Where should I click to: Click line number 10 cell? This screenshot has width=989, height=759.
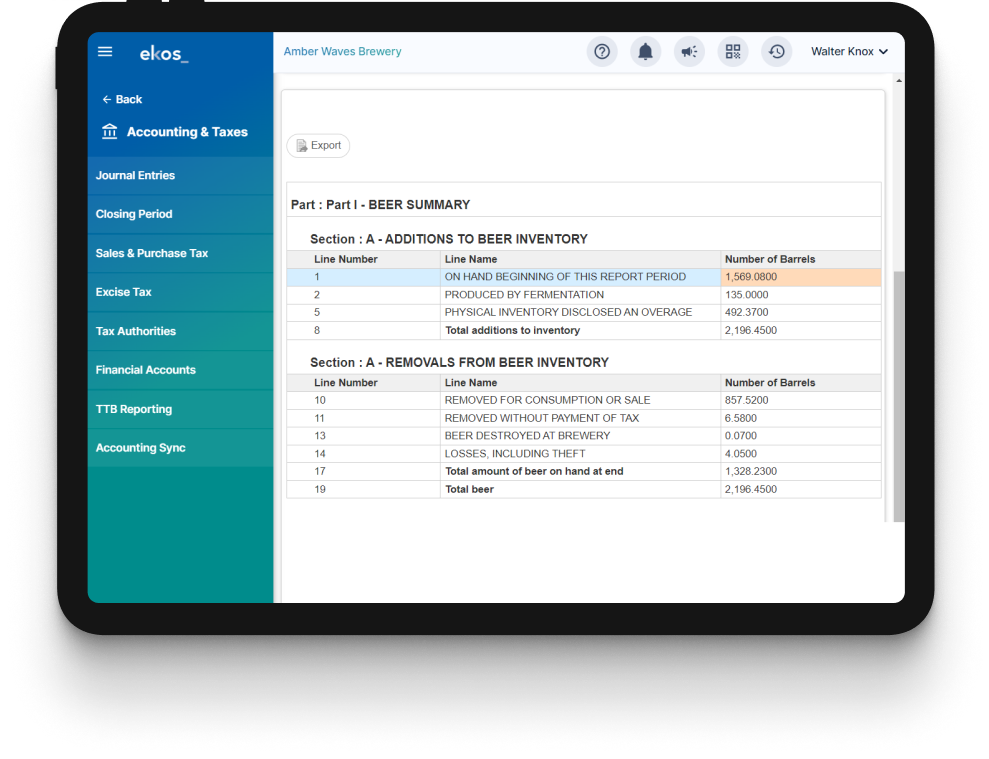(x=363, y=401)
